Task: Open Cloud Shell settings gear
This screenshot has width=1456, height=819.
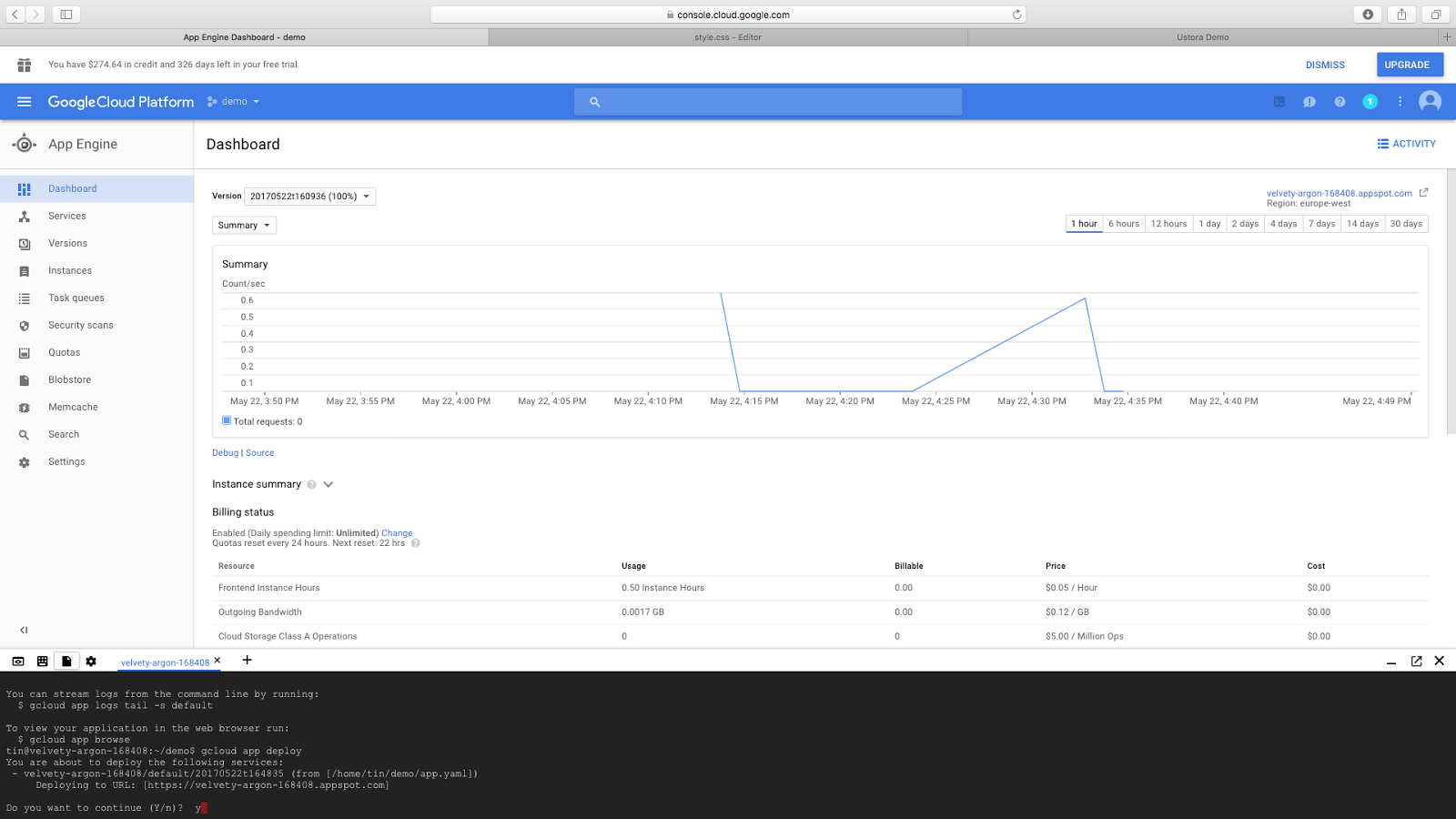Action: [x=91, y=662]
